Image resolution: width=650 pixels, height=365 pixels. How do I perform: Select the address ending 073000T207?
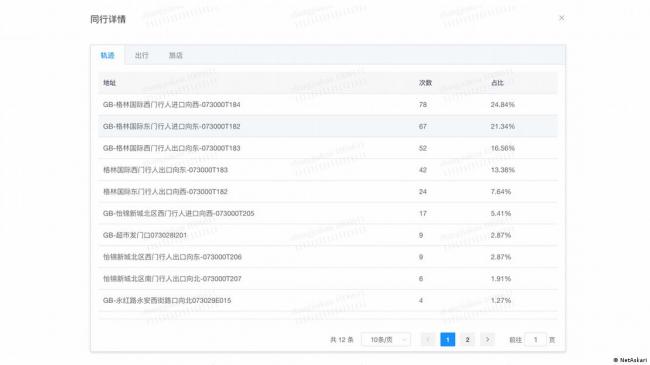172,279
